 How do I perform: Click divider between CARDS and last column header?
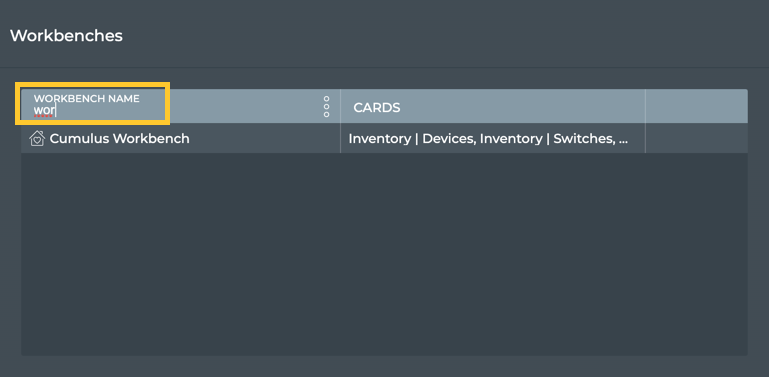pos(645,106)
